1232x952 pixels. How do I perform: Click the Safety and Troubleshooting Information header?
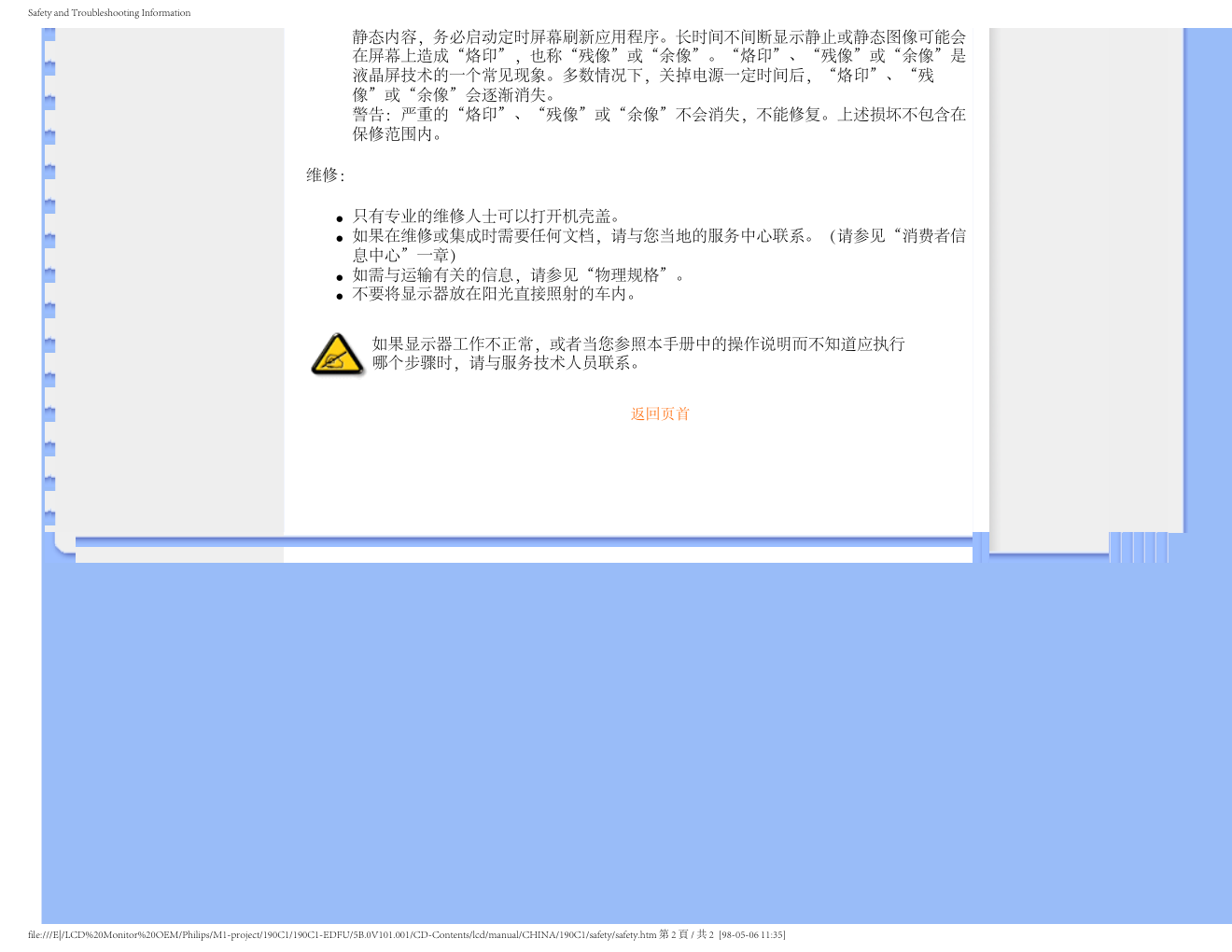tap(109, 13)
